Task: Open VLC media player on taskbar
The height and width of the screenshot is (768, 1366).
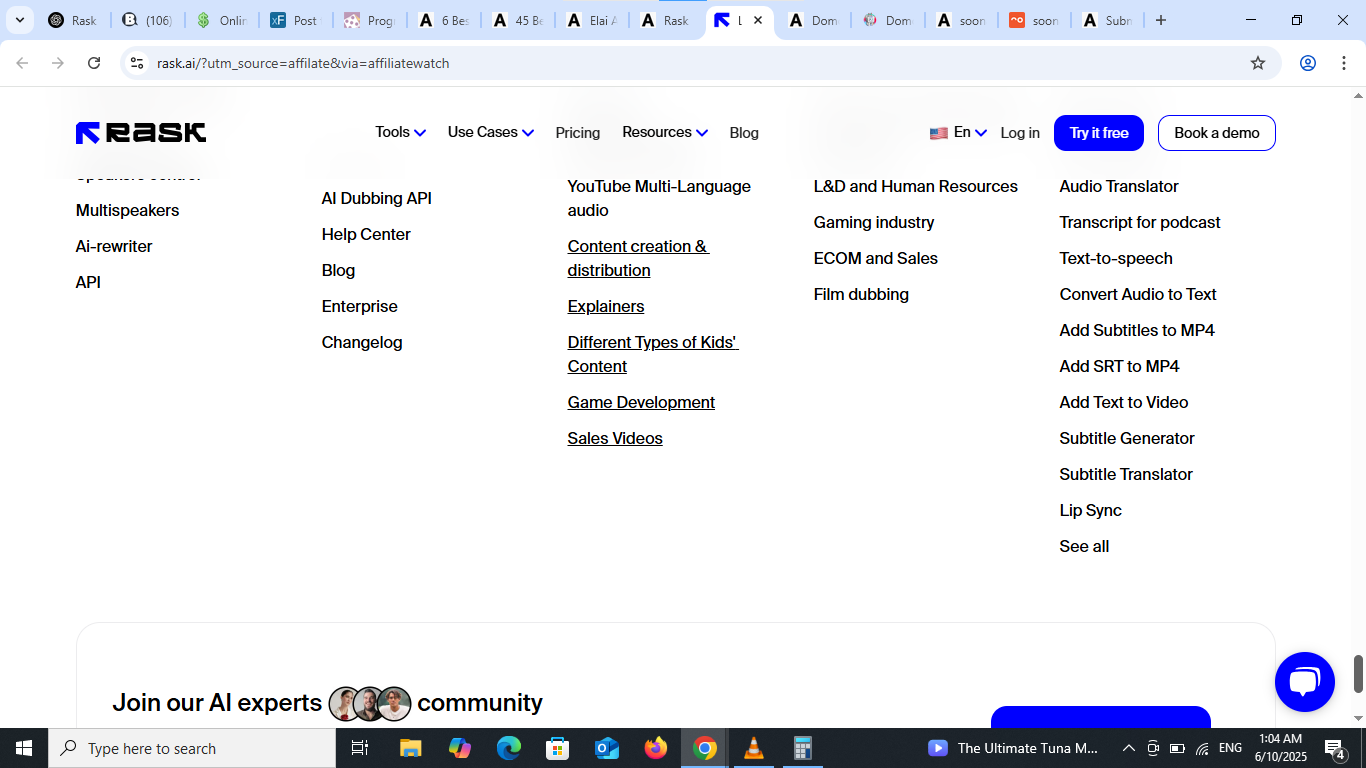Action: (754, 748)
